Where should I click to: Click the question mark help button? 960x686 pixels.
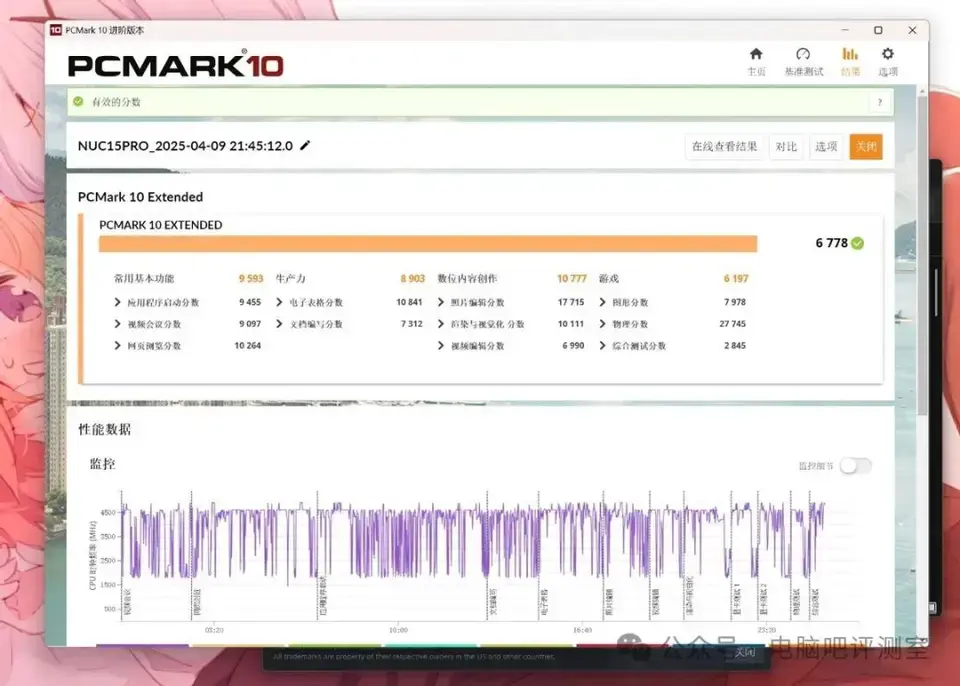click(x=880, y=102)
